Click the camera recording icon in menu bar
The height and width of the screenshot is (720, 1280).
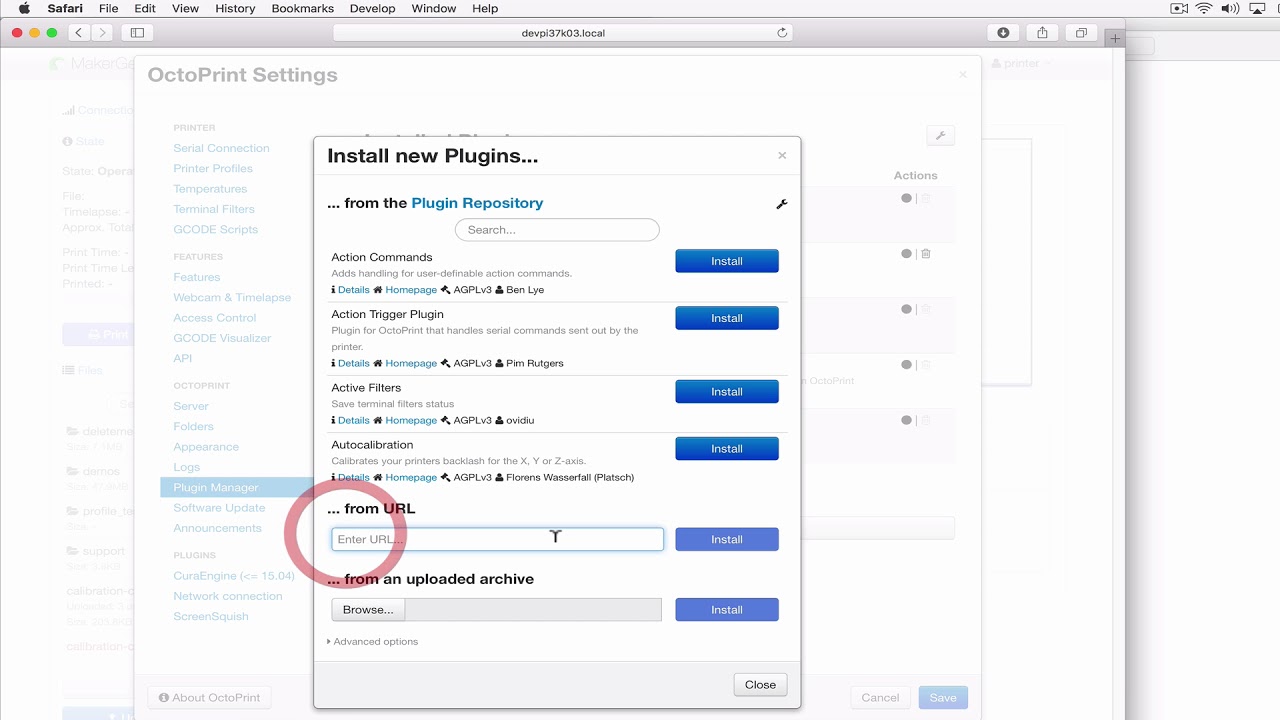1179,8
